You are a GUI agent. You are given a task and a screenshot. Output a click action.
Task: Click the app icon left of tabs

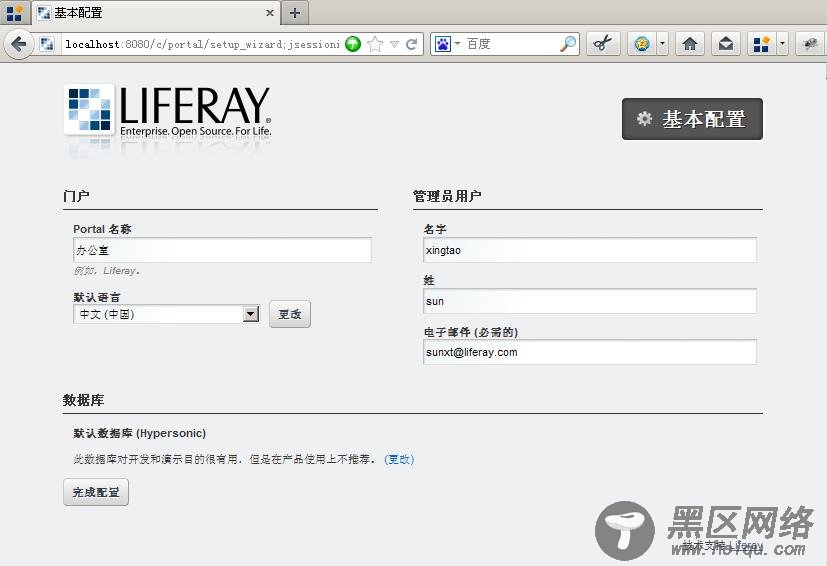coord(14,12)
